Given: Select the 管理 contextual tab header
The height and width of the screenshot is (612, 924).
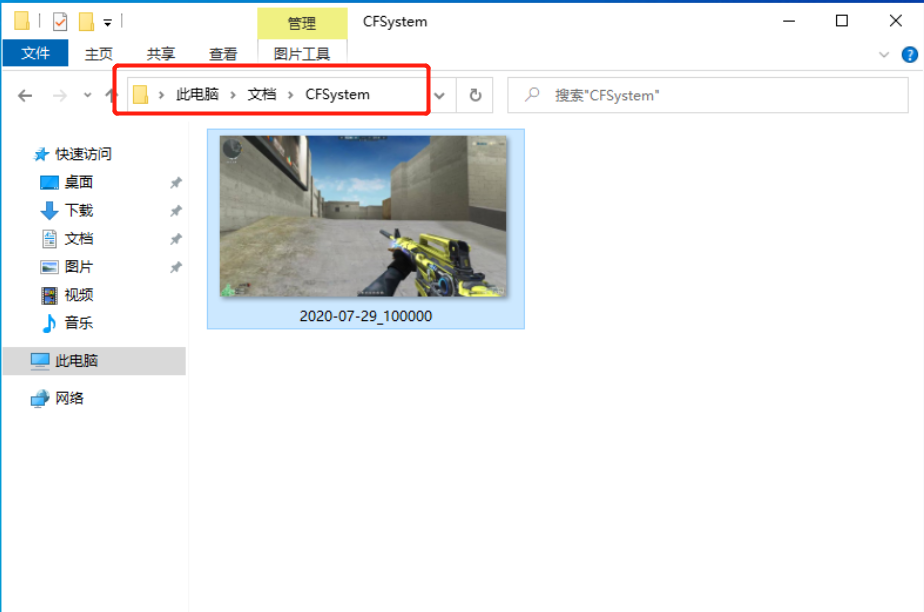Looking at the screenshot, I should tap(302, 23).
